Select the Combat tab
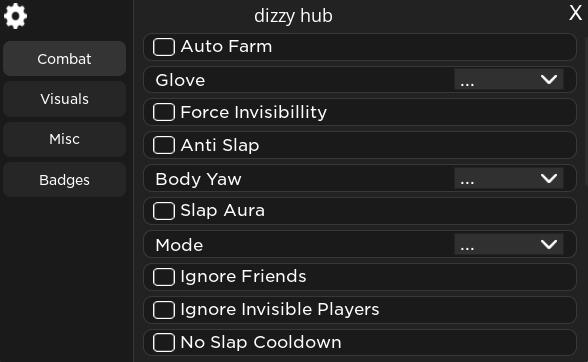The height and width of the screenshot is (362, 588). pyautogui.click(x=64, y=59)
